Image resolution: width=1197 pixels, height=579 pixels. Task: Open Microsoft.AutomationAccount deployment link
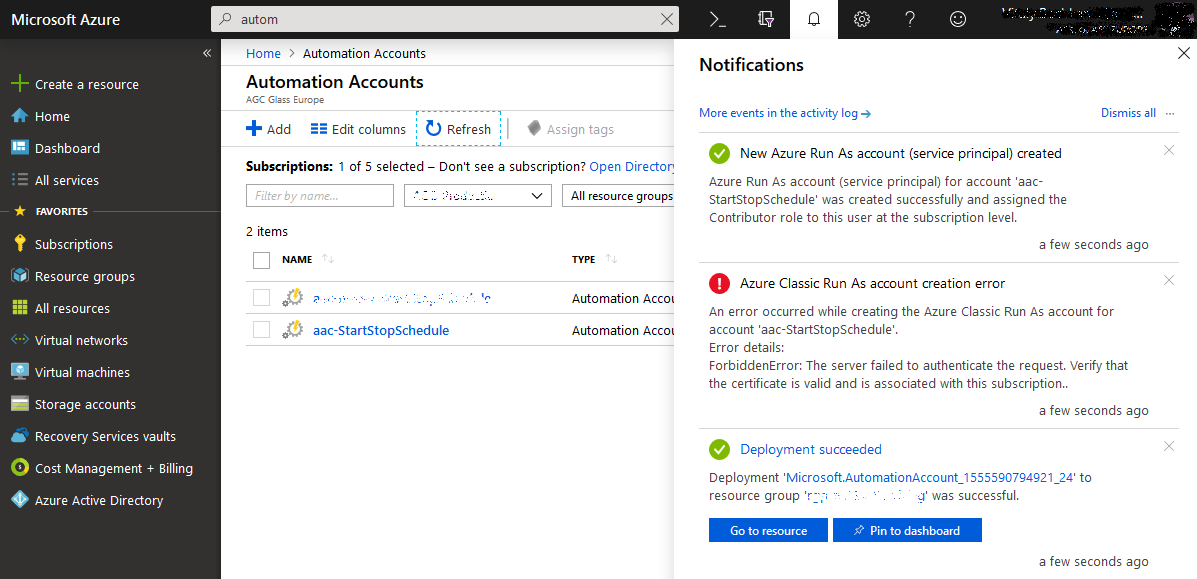[931, 477]
